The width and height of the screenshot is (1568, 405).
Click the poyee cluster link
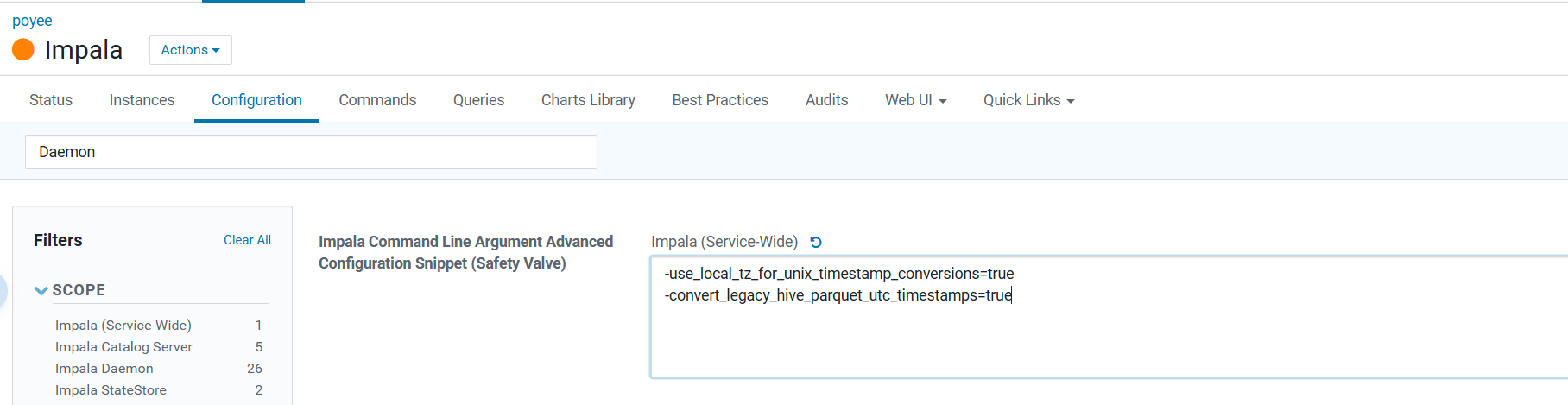[32, 21]
